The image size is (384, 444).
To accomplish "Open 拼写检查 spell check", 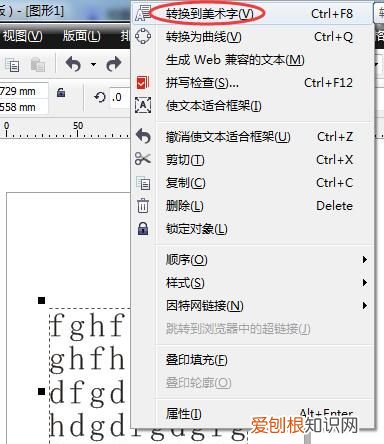I will [x=253, y=83].
